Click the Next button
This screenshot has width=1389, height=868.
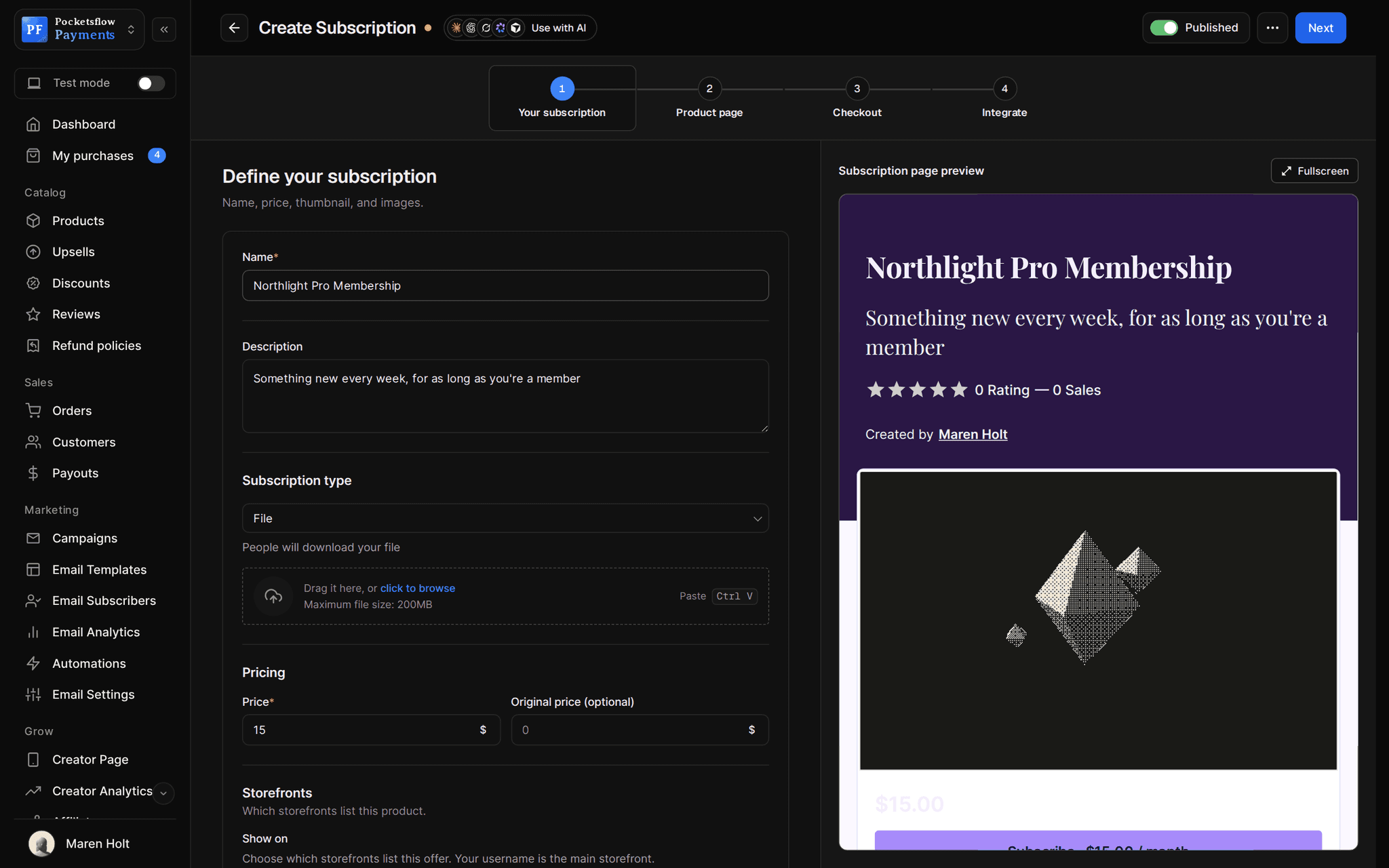tap(1320, 28)
